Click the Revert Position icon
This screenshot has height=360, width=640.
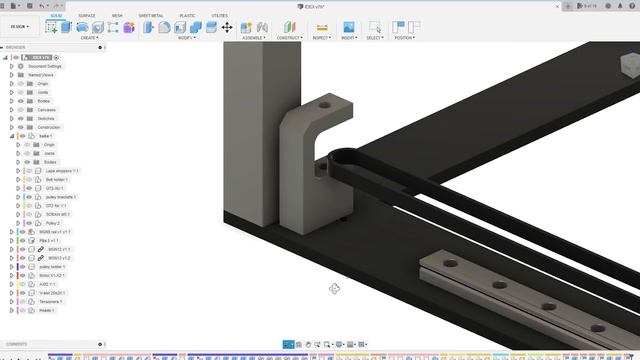pyautogui.click(x=414, y=27)
